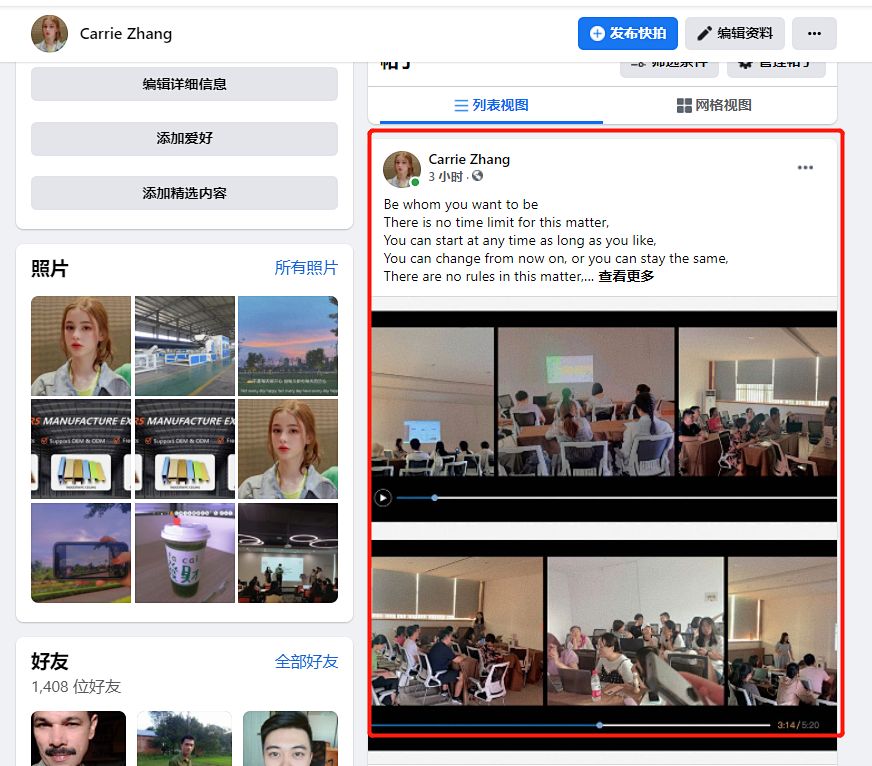The image size is (872, 766).
Task: Open the coffee cup photo thumbnail
Action: click(x=184, y=552)
